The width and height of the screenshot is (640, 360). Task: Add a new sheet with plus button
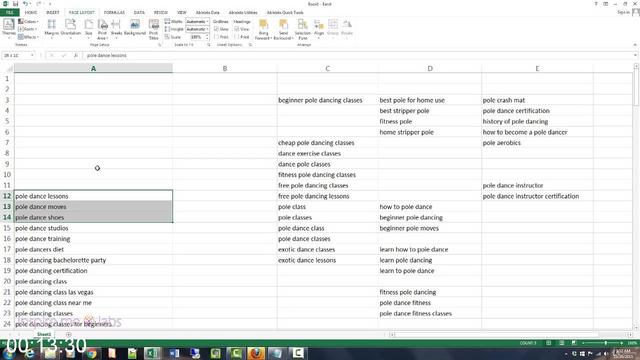(68, 334)
